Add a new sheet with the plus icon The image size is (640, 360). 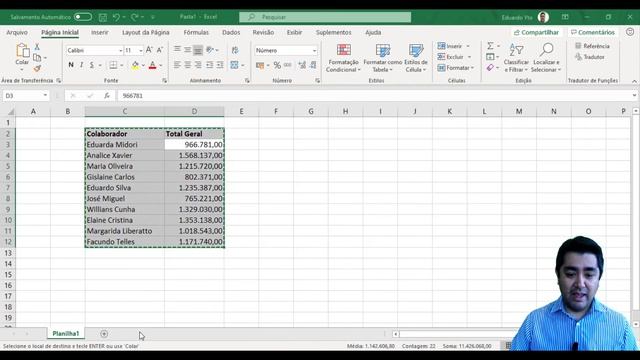104,334
